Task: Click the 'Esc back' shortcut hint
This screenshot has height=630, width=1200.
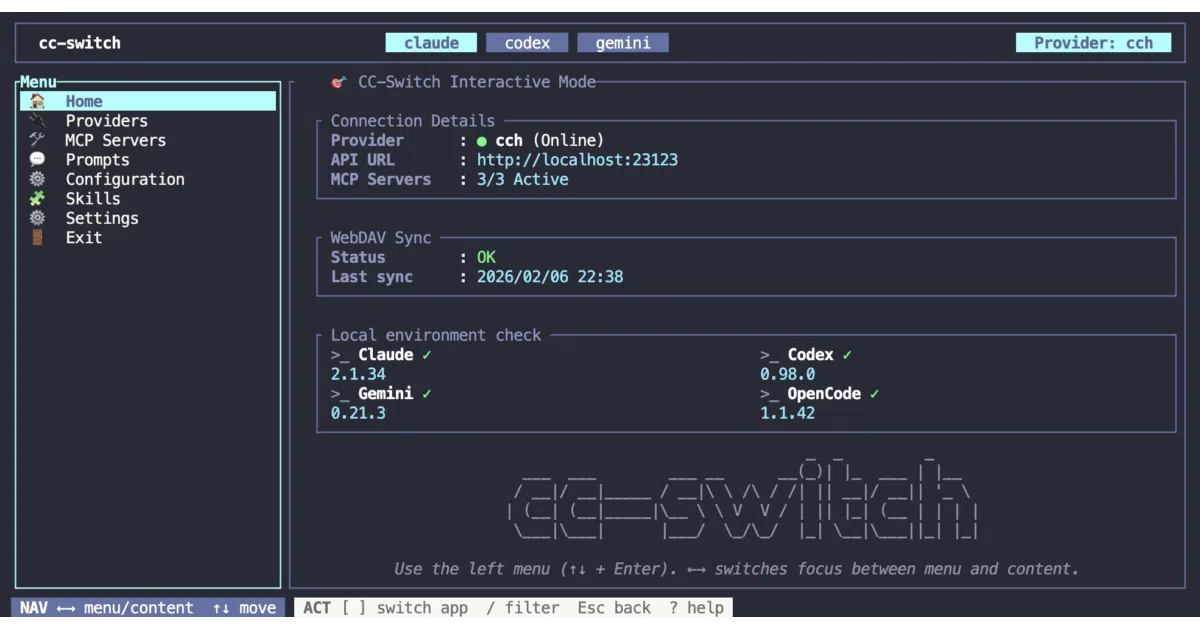Action: 613,608
